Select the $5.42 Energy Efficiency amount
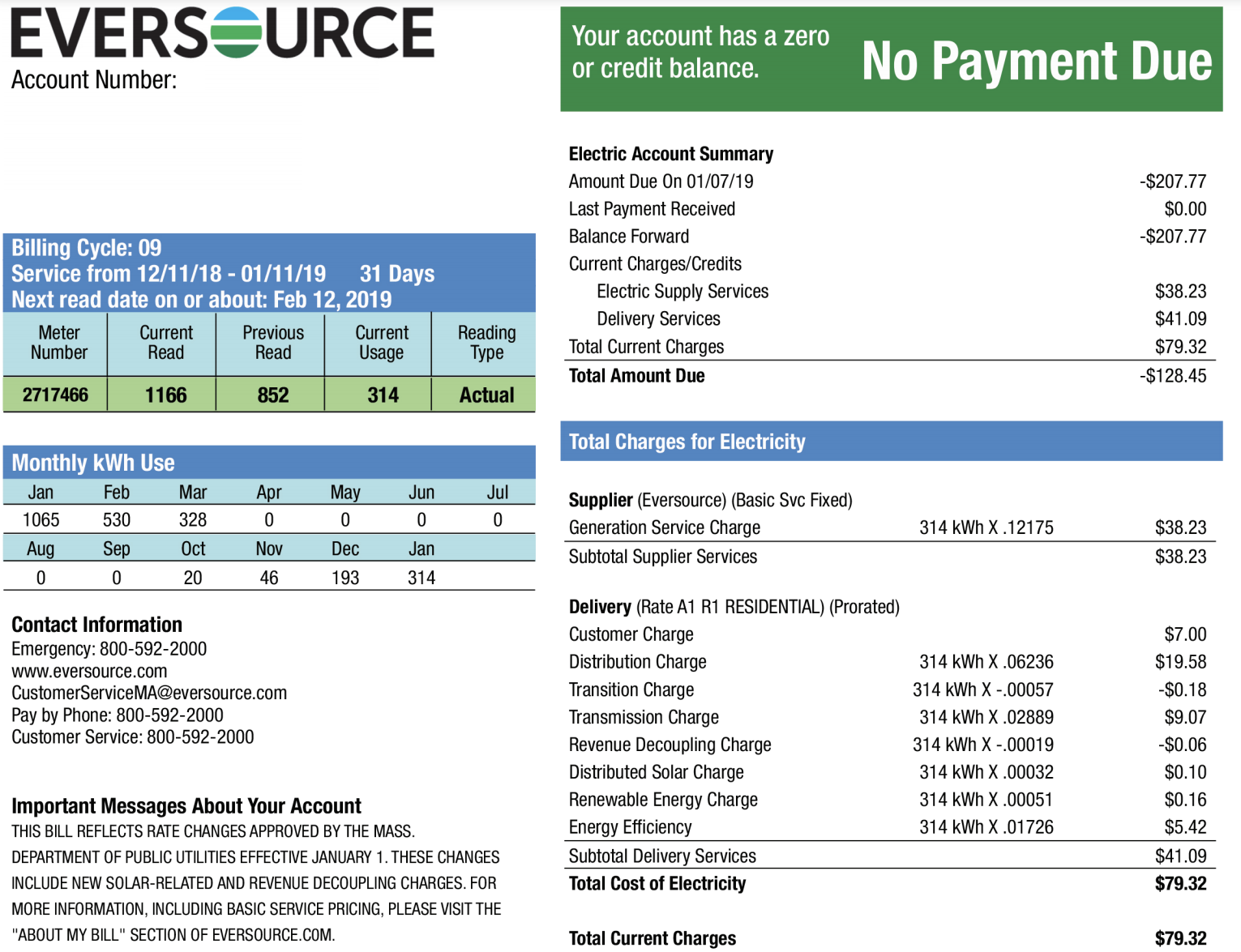 pyautogui.click(x=1185, y=828)
